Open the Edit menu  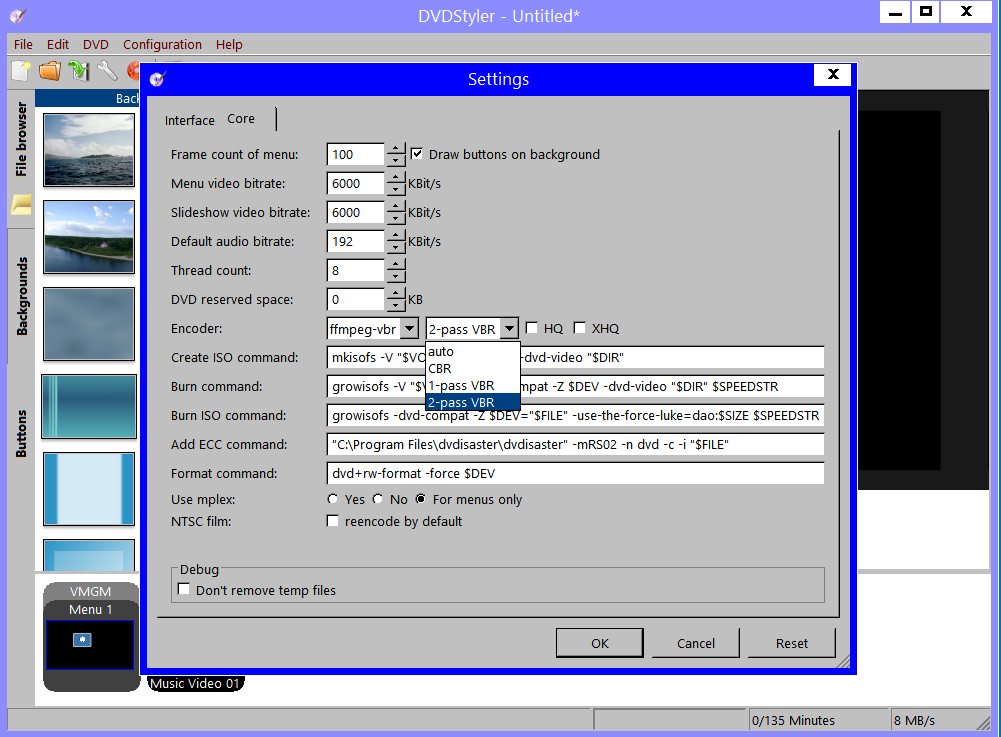pos(57,44)
